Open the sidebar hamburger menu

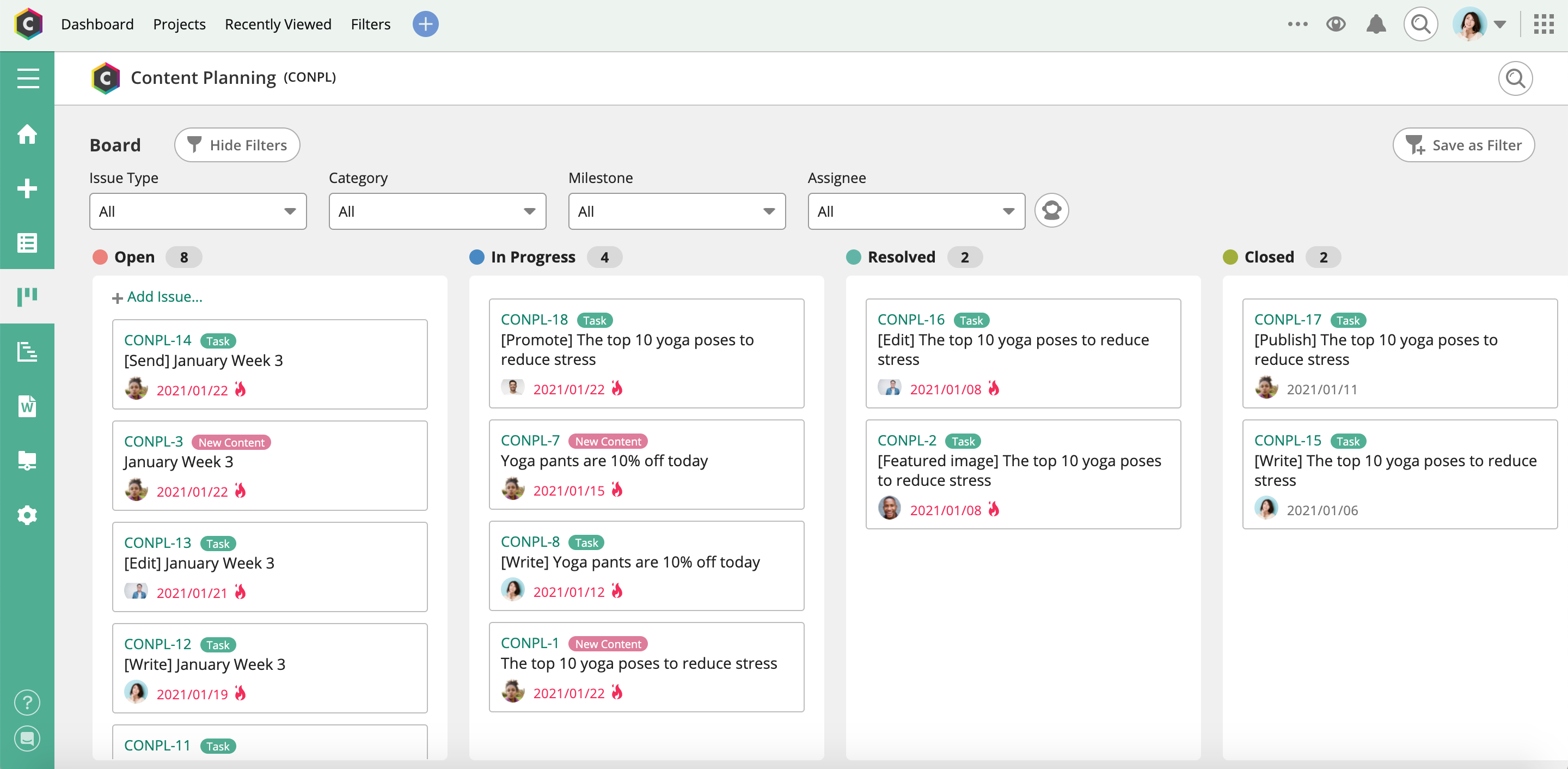[27, 78]
